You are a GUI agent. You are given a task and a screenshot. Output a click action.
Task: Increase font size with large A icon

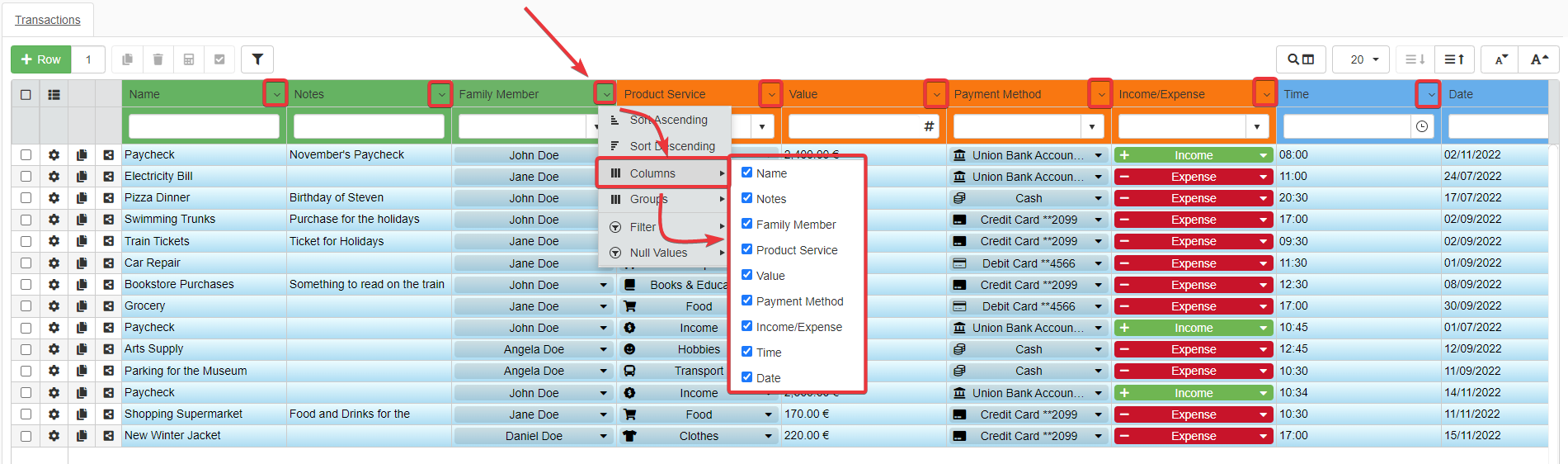pos(1538,59)
